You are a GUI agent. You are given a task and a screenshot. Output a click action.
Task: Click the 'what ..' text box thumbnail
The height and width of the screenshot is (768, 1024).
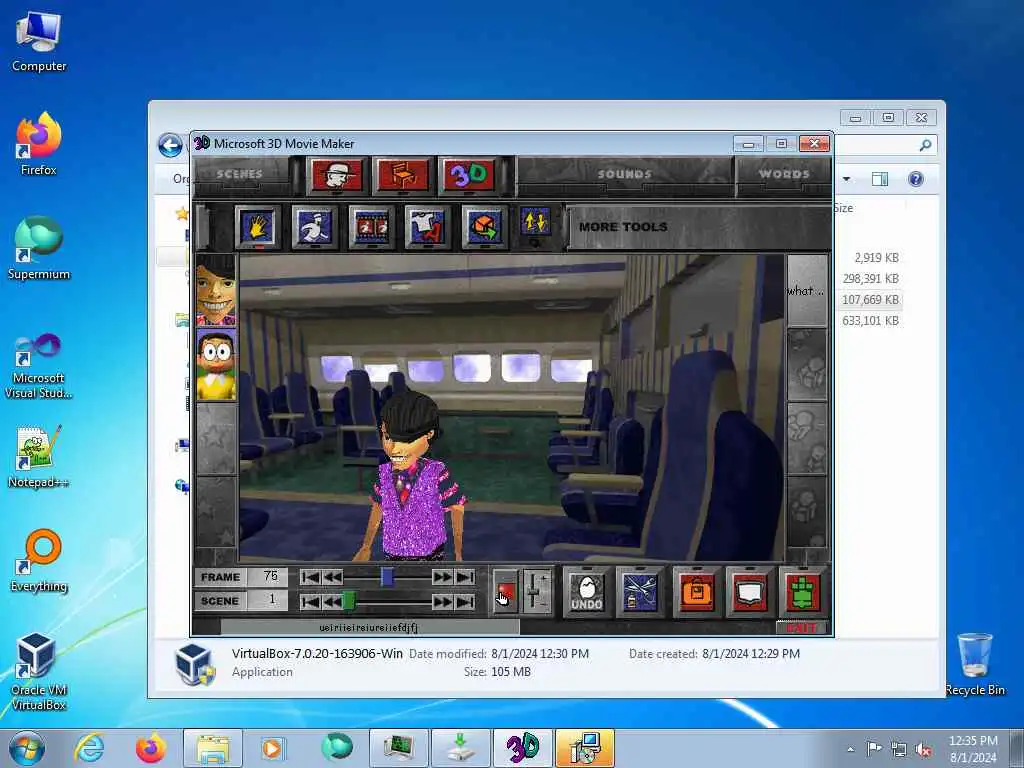point(807,291)
